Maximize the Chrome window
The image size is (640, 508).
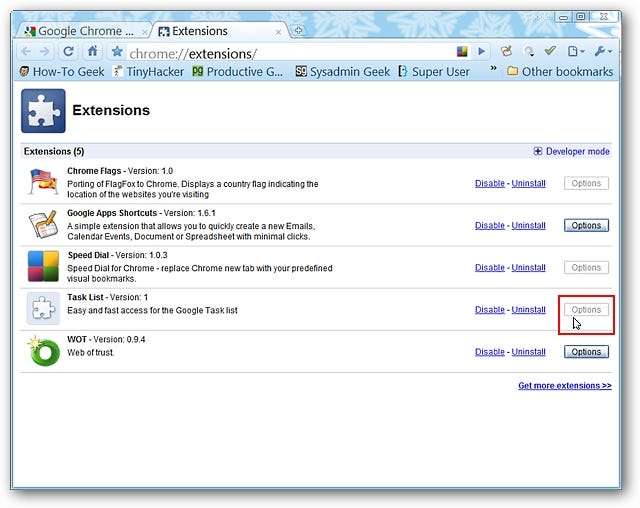pos(580,17)
